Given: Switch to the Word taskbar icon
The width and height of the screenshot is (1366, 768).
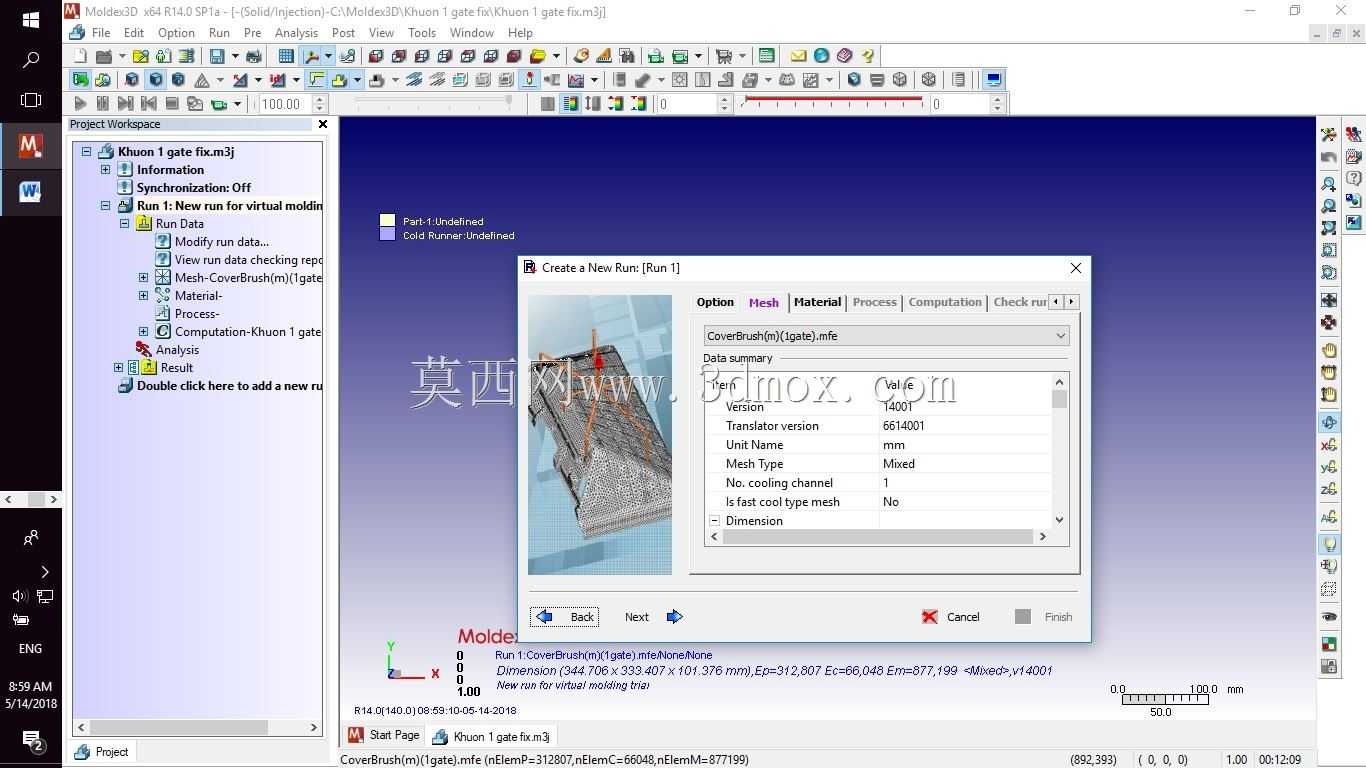Looking at the screenshot, I should click(30, 192).
